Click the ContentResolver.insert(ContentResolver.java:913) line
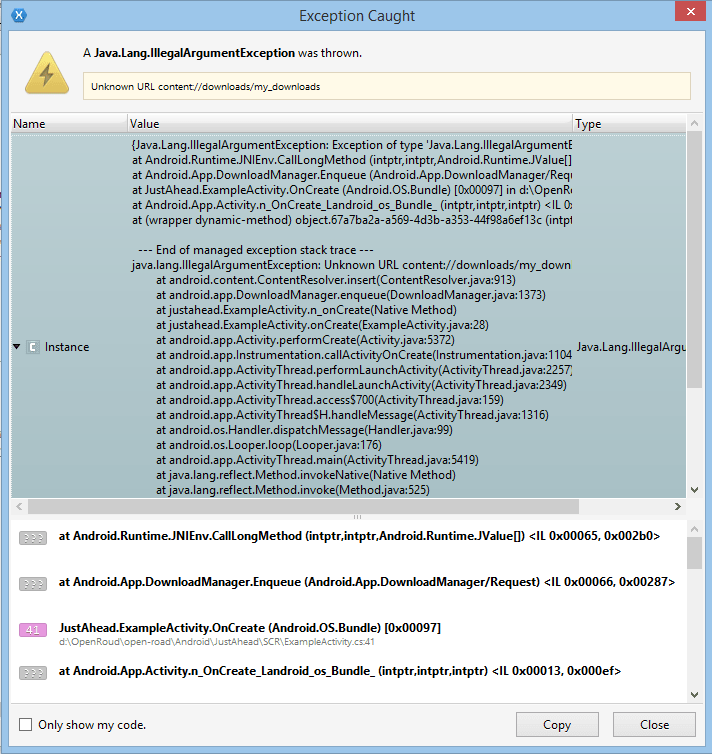Viewport: 712px width, 754px height. click(x=336, y=280)
